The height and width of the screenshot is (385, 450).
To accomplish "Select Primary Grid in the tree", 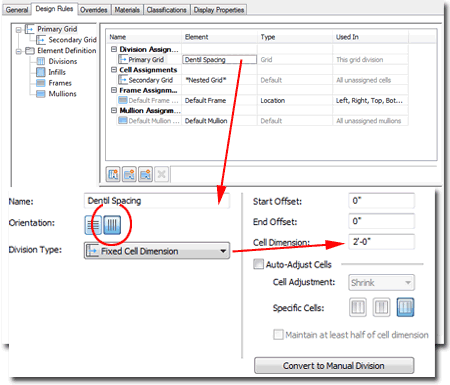I will [57, 29].
